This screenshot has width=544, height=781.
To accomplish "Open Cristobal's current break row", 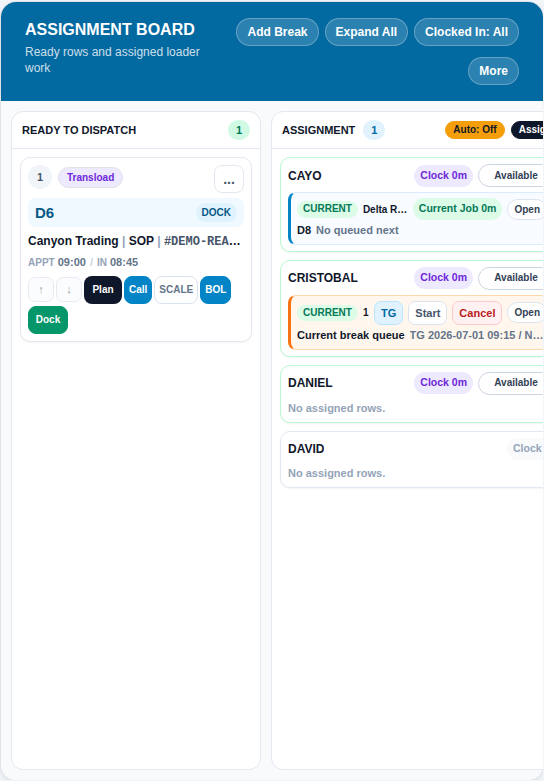I will [x=527, y=312].
